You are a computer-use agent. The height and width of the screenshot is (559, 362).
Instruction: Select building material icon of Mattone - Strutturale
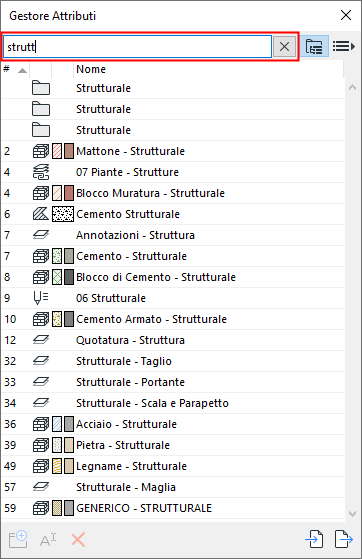[x=41, y=151]
